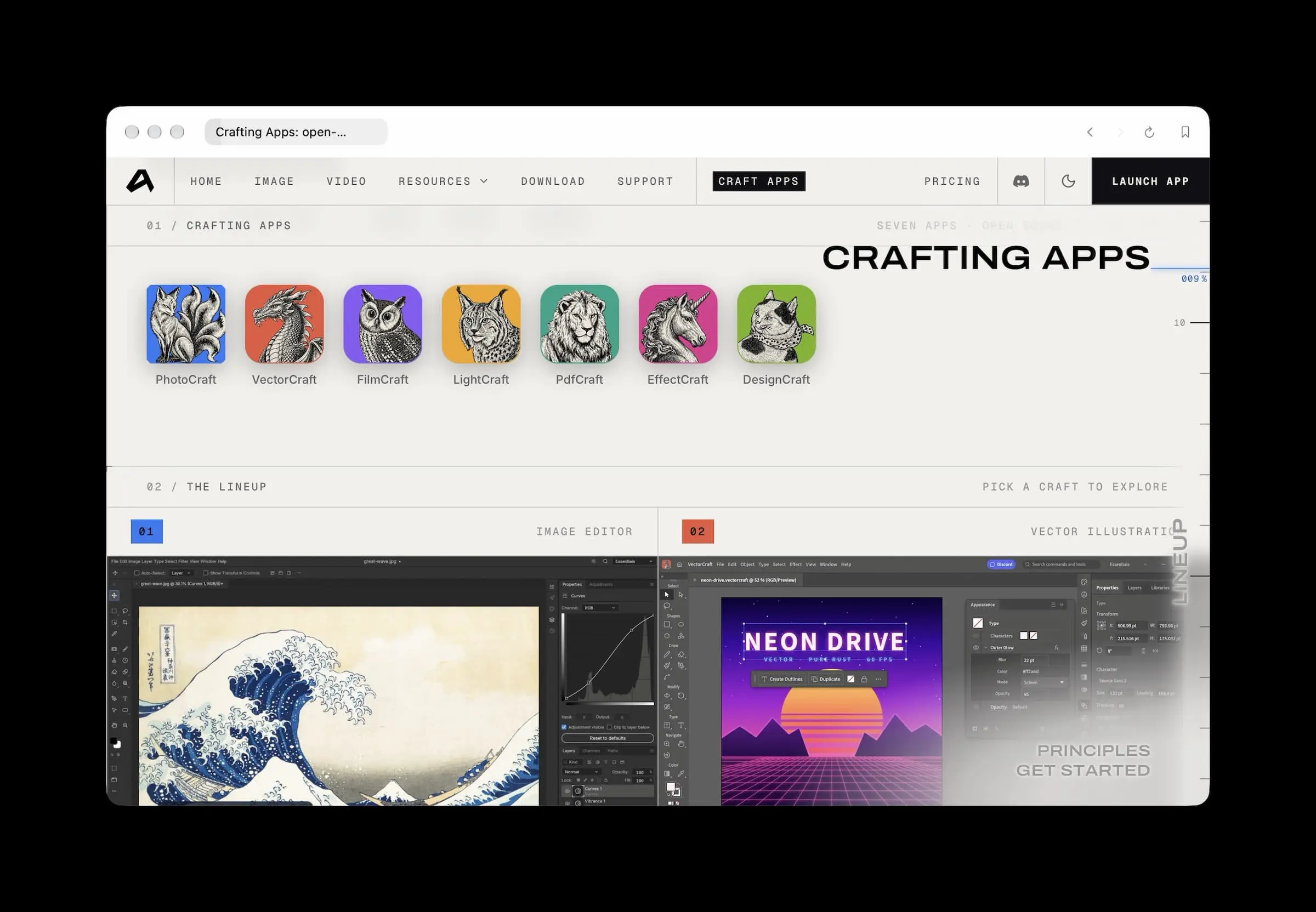The image size is (1316, 912).
Task: Click the 'IMAGE EDITOR' card label
Action: 585,532
